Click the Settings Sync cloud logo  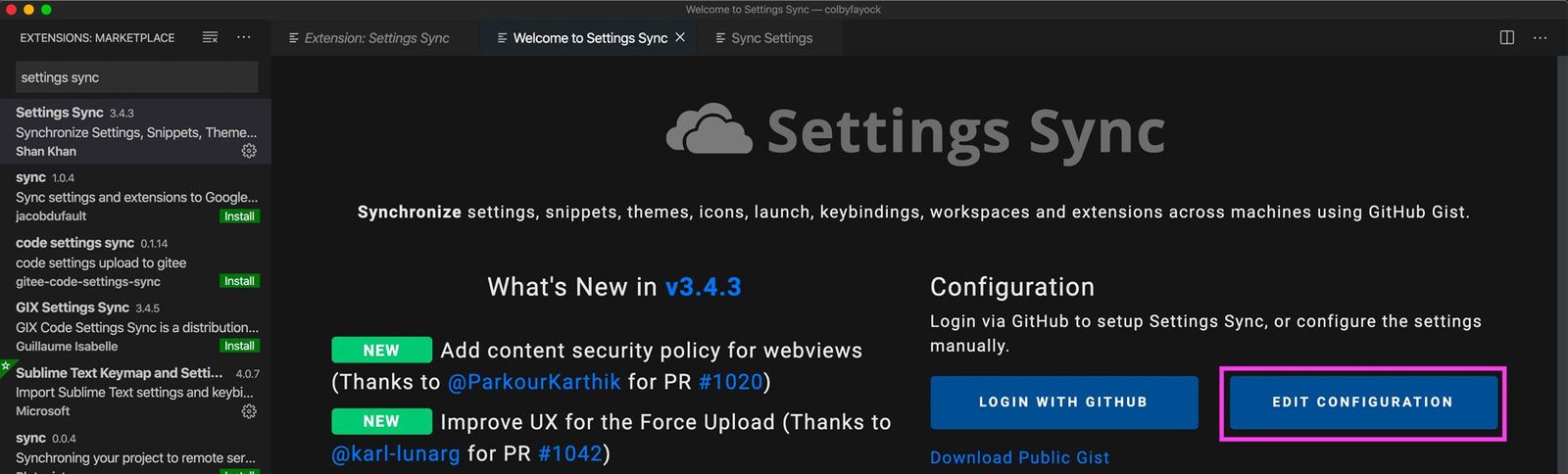click(x=710, y=129)
